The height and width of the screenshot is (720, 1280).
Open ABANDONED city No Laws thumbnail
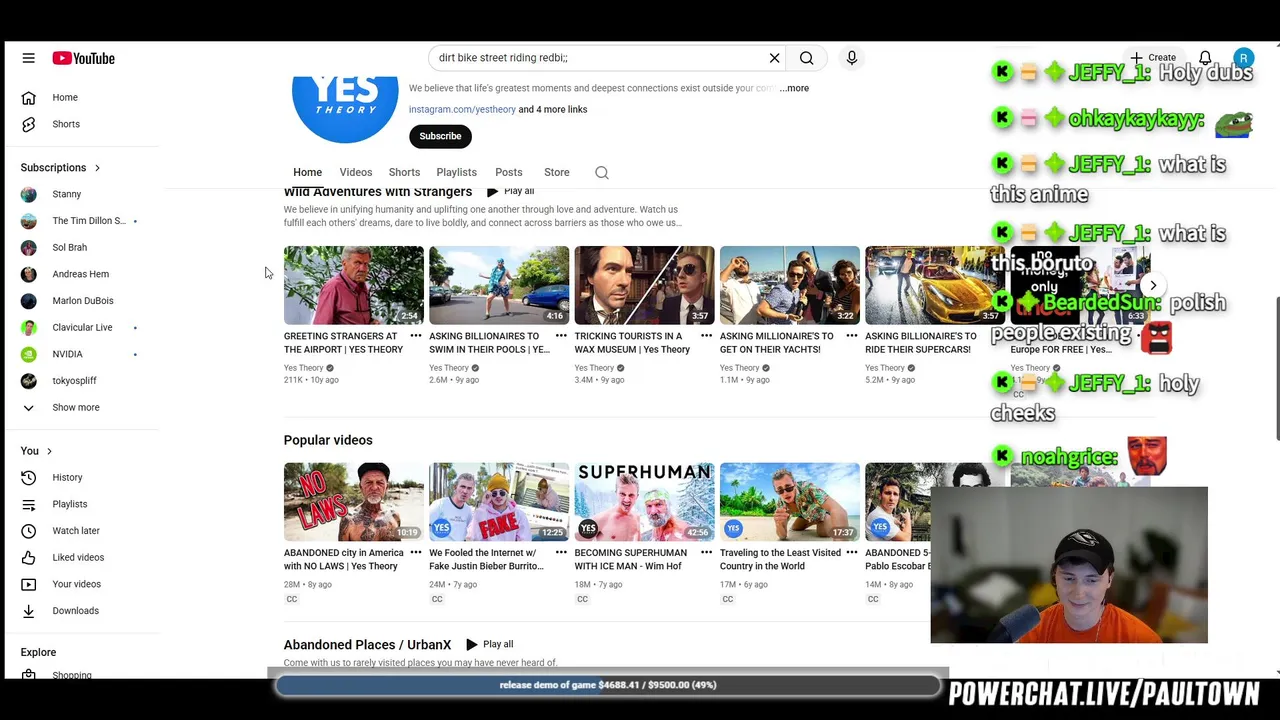point(354,501)
